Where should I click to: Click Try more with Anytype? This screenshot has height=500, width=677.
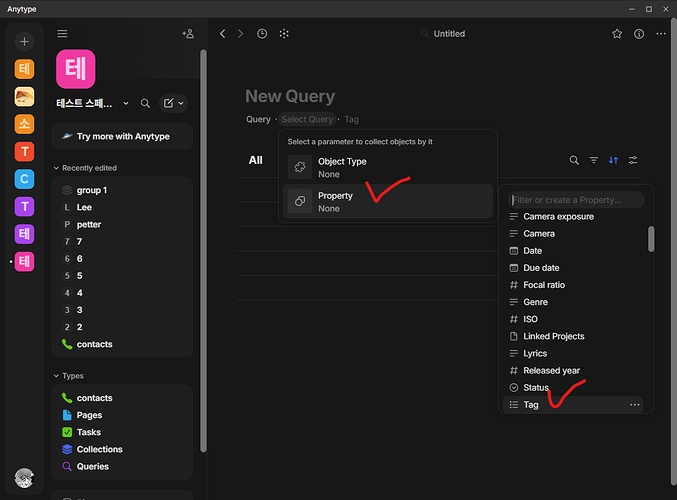coord(122,136)
